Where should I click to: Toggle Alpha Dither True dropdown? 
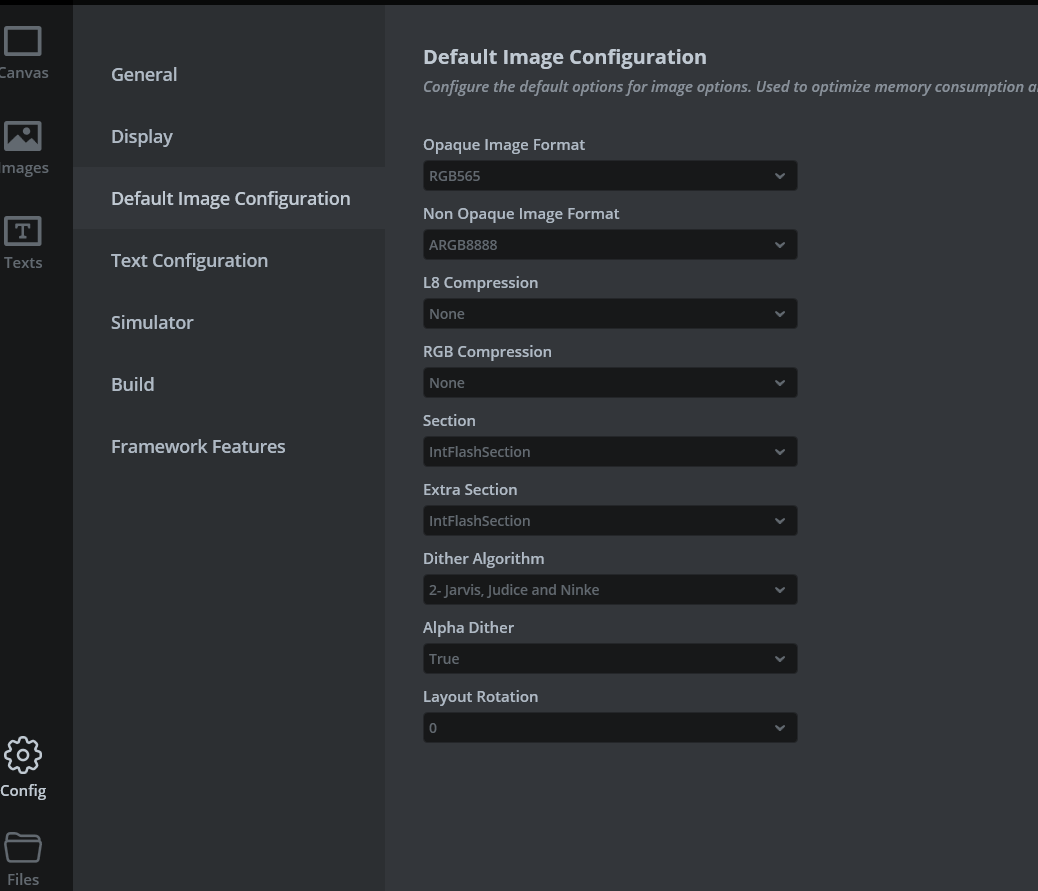coord(609,659)
